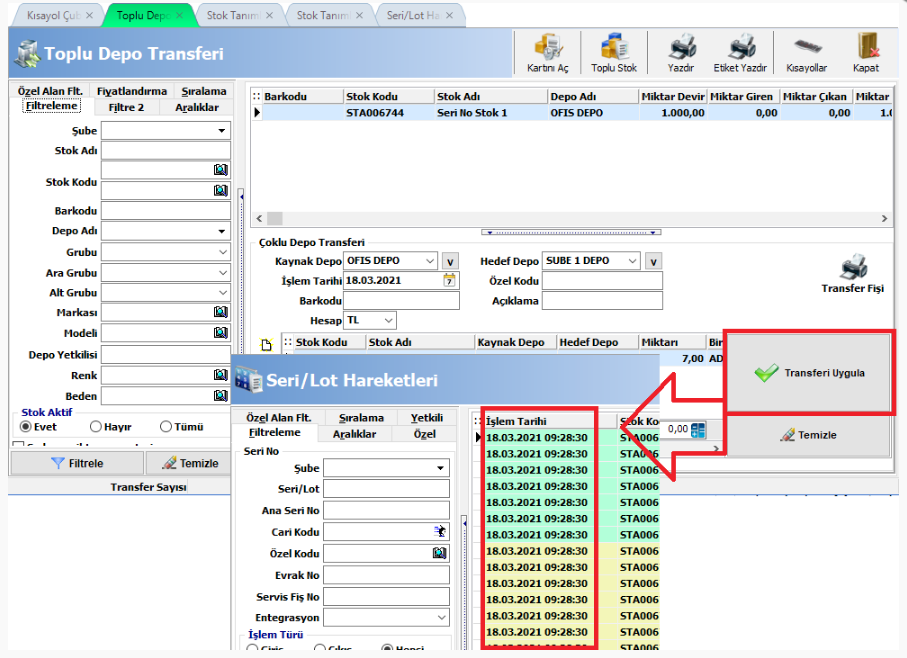The image size is (907, 658).
Task: Click Temizle under Transferi Uygula
Action: tap(808, 435)
